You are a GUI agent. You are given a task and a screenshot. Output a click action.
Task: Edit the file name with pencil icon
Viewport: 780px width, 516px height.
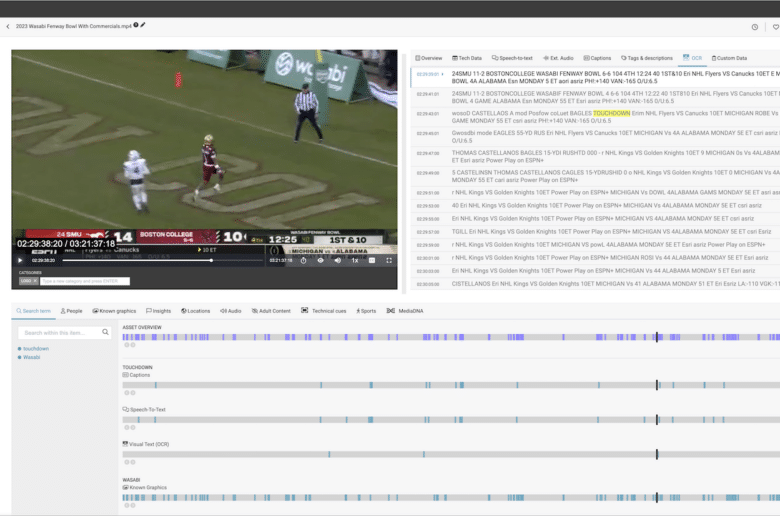pos(143,25)
